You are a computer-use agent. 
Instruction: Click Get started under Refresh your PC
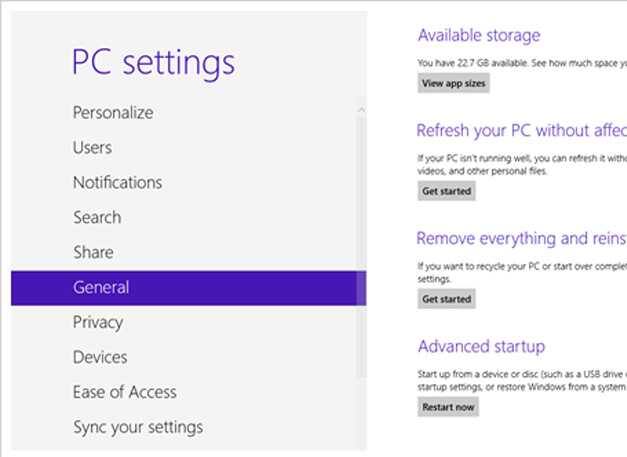(446, 191)
